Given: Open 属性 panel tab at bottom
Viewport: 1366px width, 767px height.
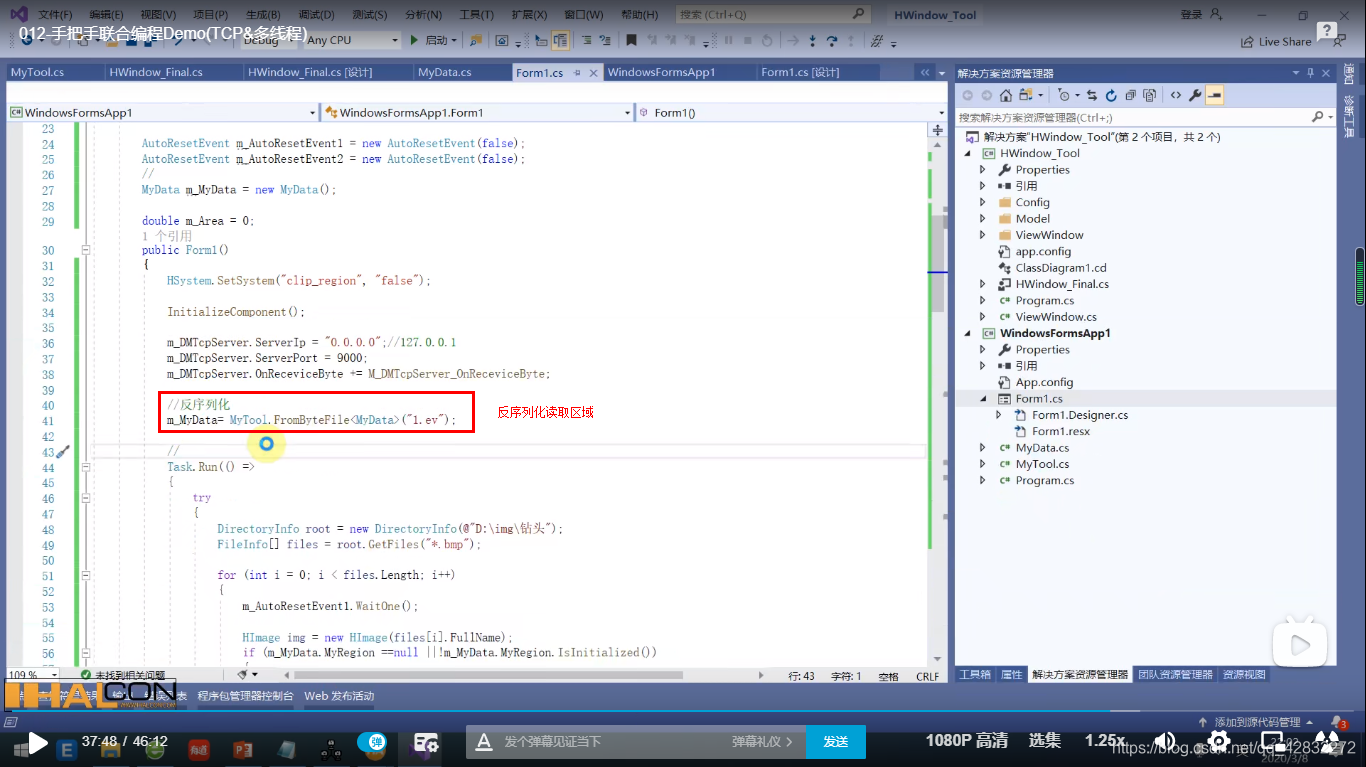Looking at the screenshot, I should pyautogui.click(x=1012, y=675).
